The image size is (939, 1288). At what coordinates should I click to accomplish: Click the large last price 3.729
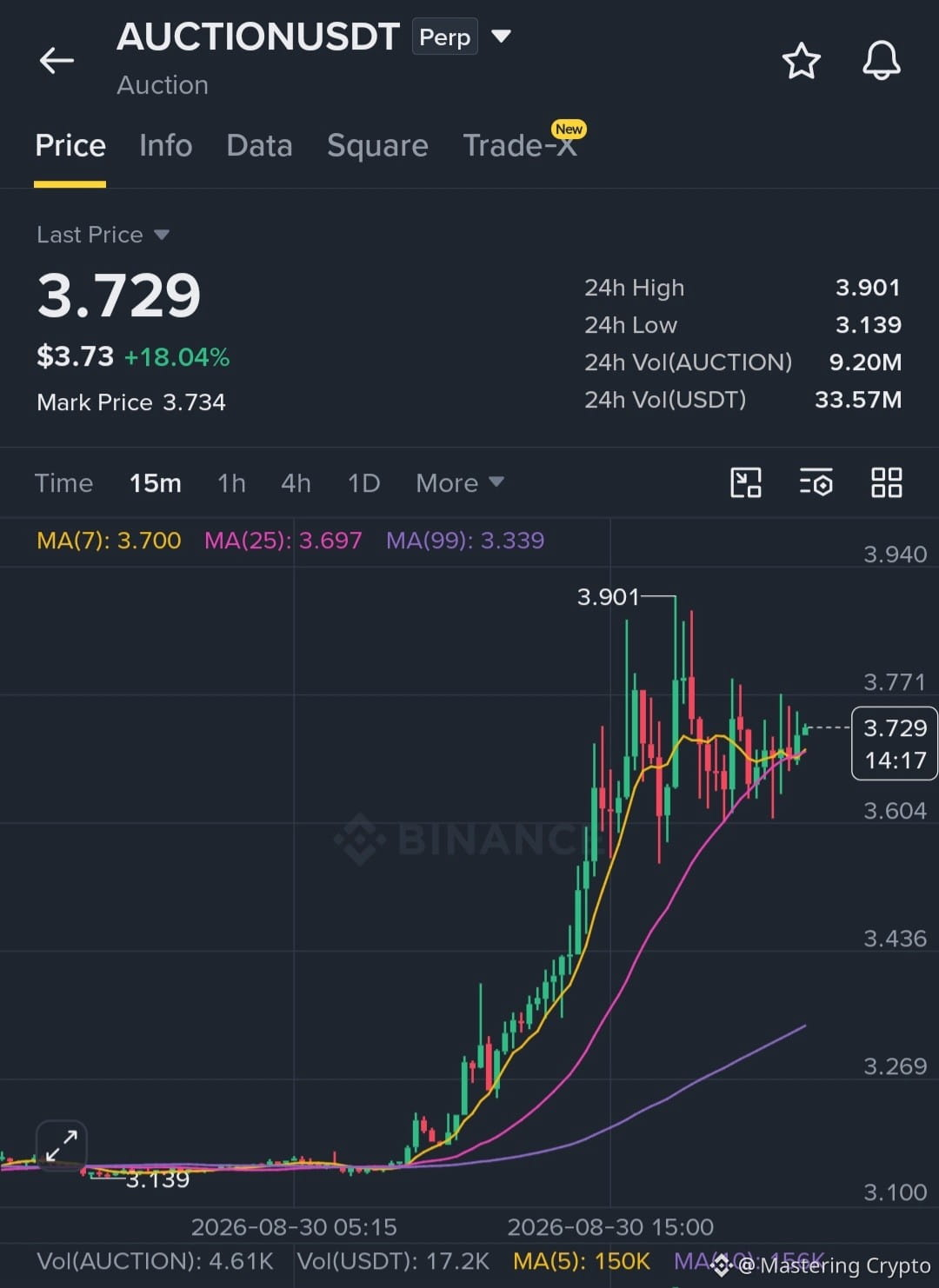(x=119, y=295)
